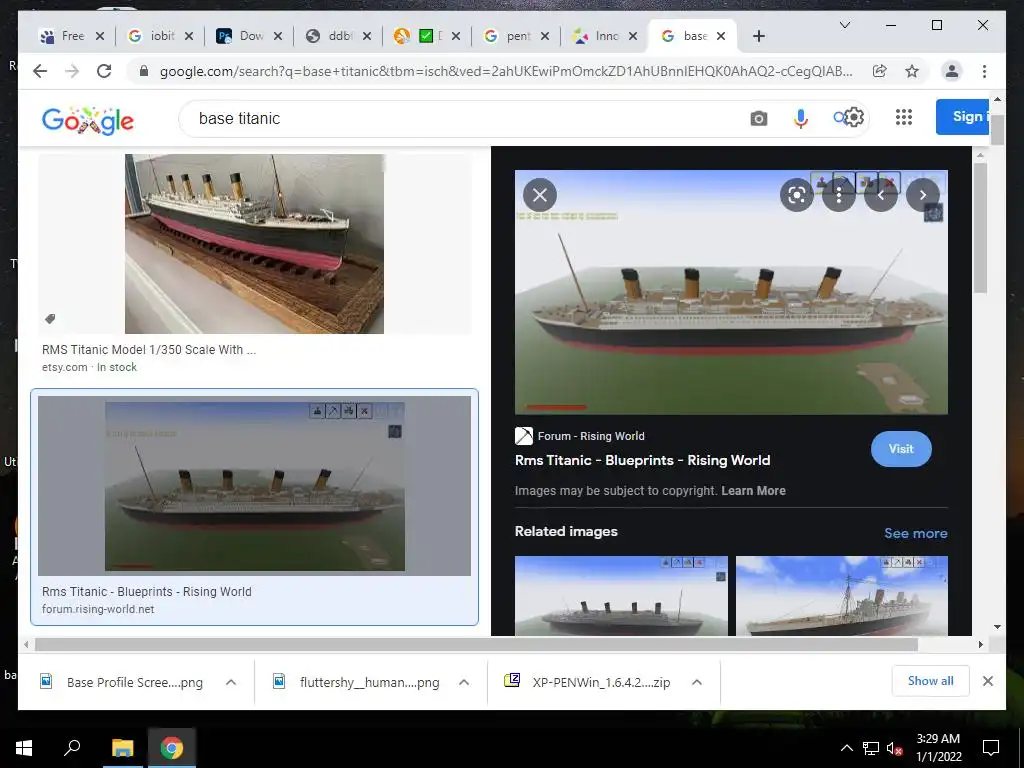Search by image with the camera icon
Image resolution: width=1024 pixels, height=768 pixels.
point(758,119)
